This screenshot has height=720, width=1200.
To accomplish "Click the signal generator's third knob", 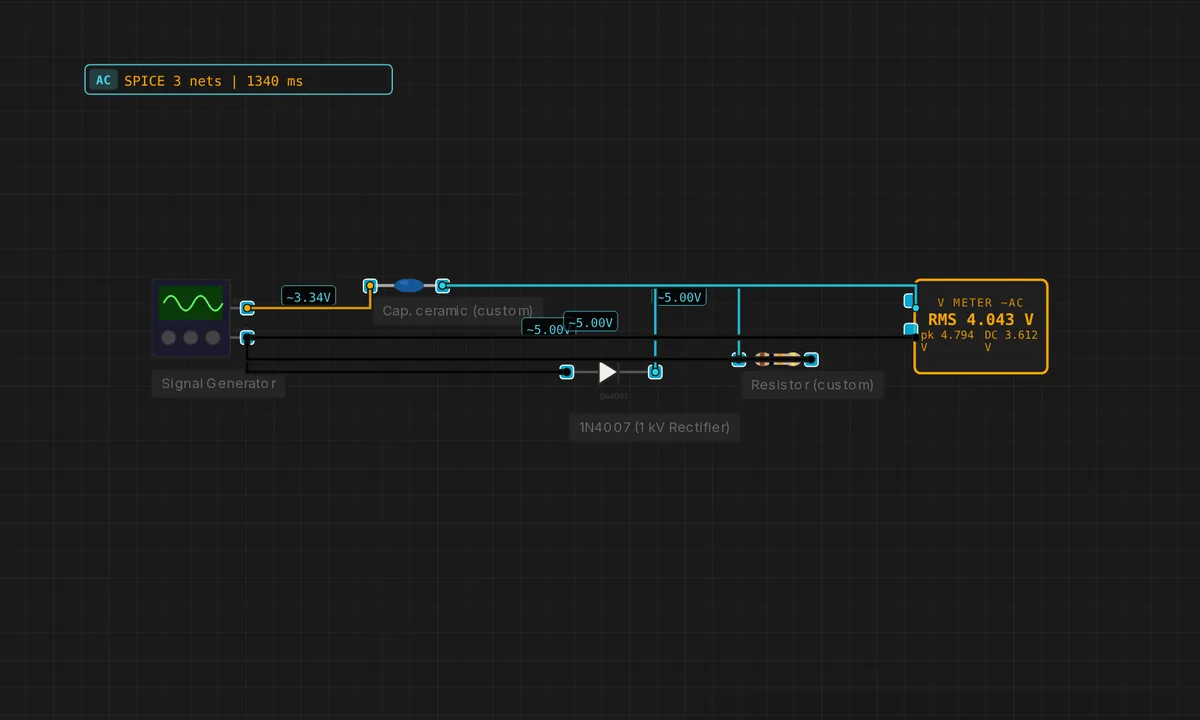I will (213, 338).
